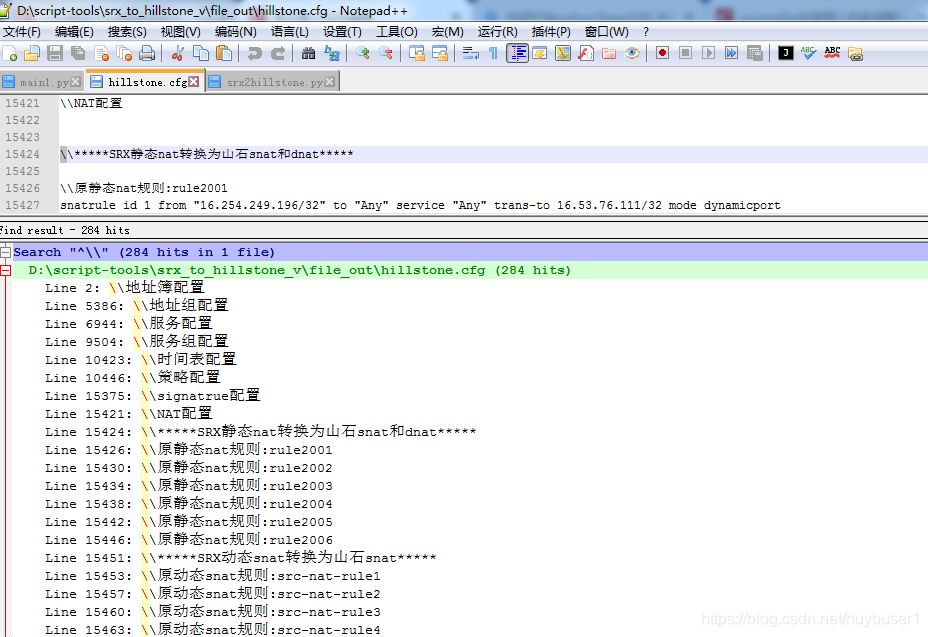The height and width of the screenshot is (637, 928).
Task: Switch to the srx2hillstone.py tab
Action: point(274,82)
